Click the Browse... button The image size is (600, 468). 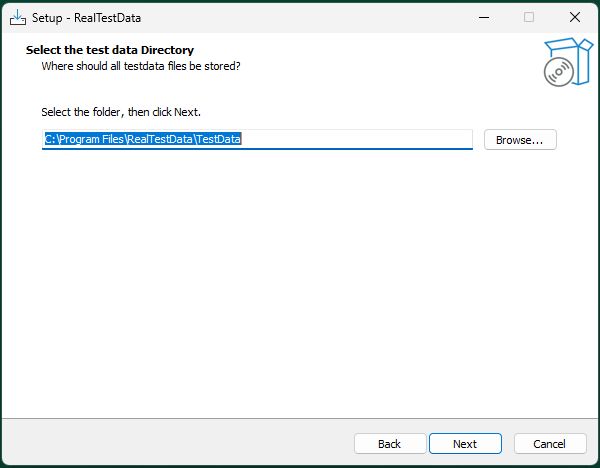[x=520, y=140]
